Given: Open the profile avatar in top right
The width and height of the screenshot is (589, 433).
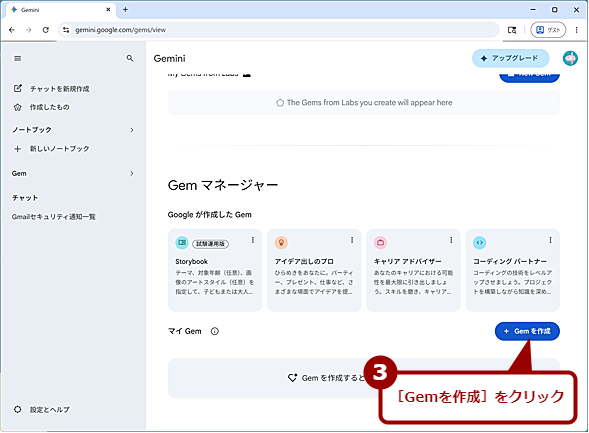Looking at the screenshot, I should coord(570,58).
